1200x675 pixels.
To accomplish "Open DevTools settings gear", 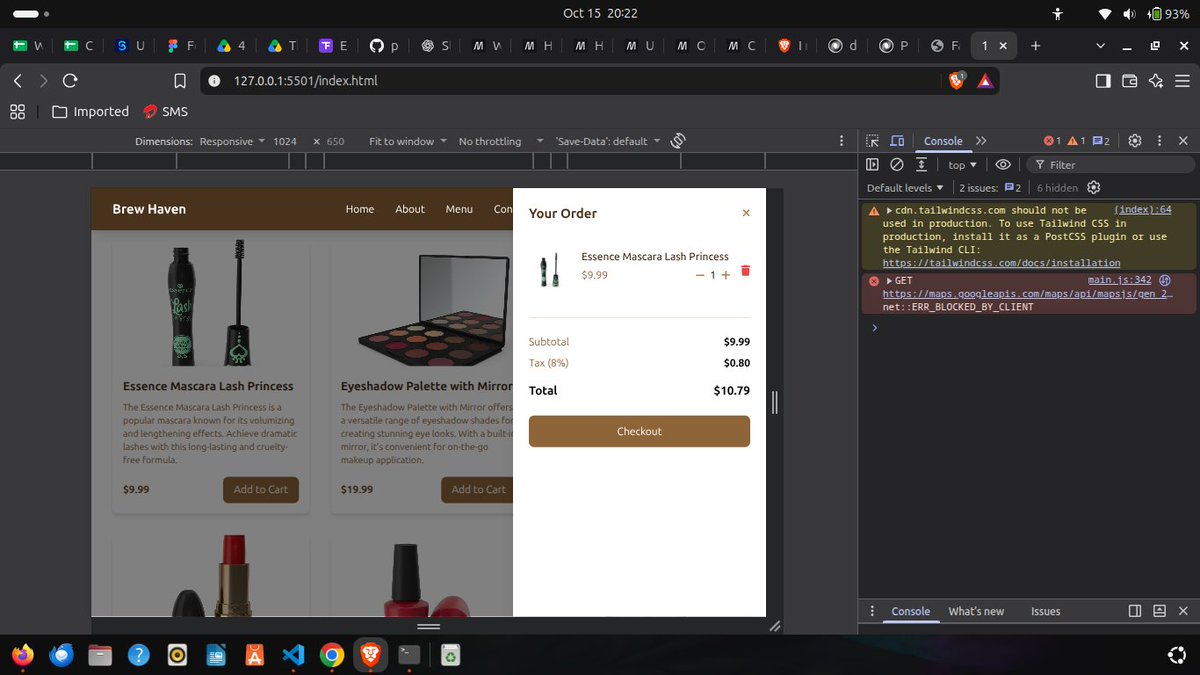I will (x=1135, y=141).
